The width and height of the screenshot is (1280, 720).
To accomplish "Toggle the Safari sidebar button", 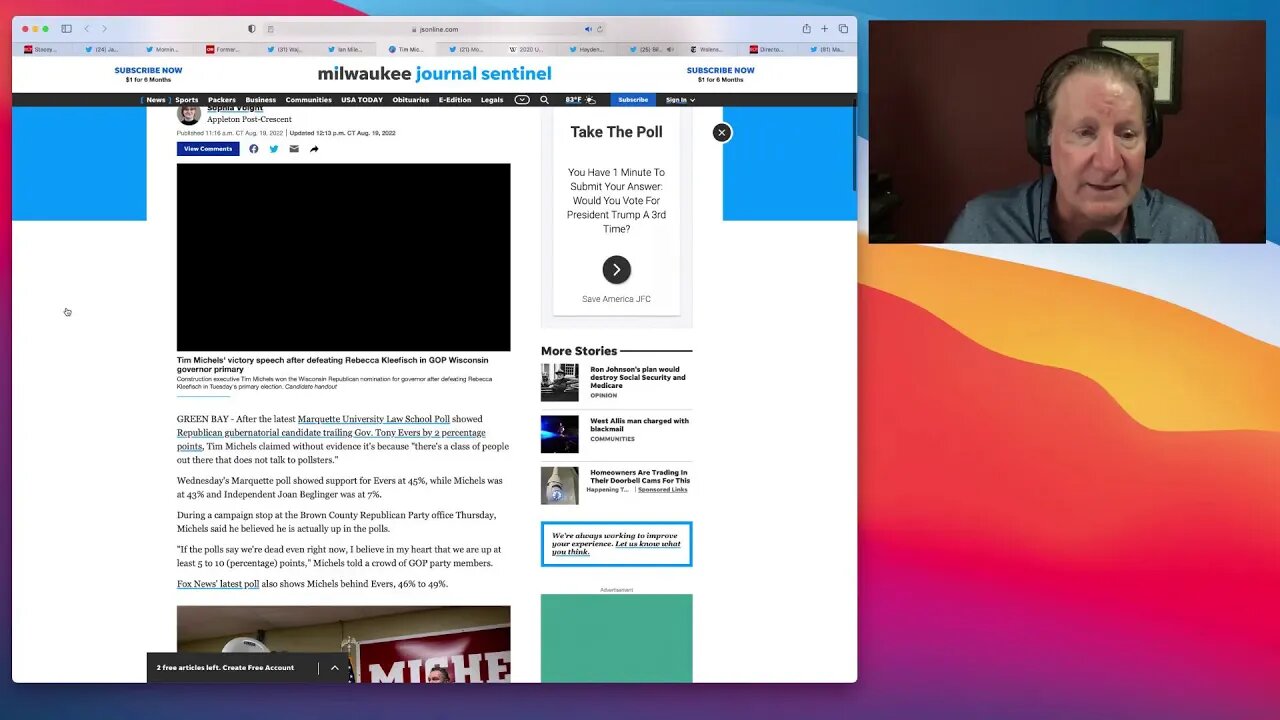I will 66,29.
